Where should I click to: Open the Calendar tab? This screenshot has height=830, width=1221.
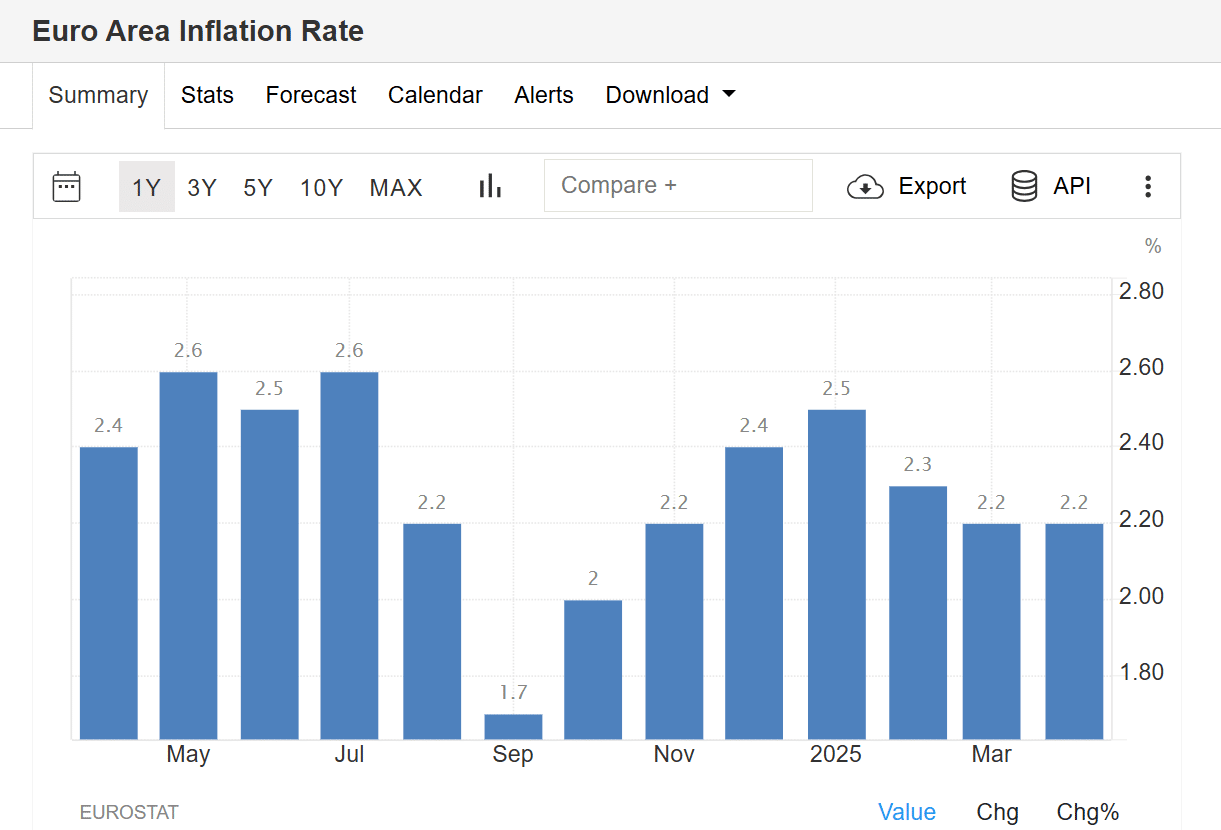[435, 95]
